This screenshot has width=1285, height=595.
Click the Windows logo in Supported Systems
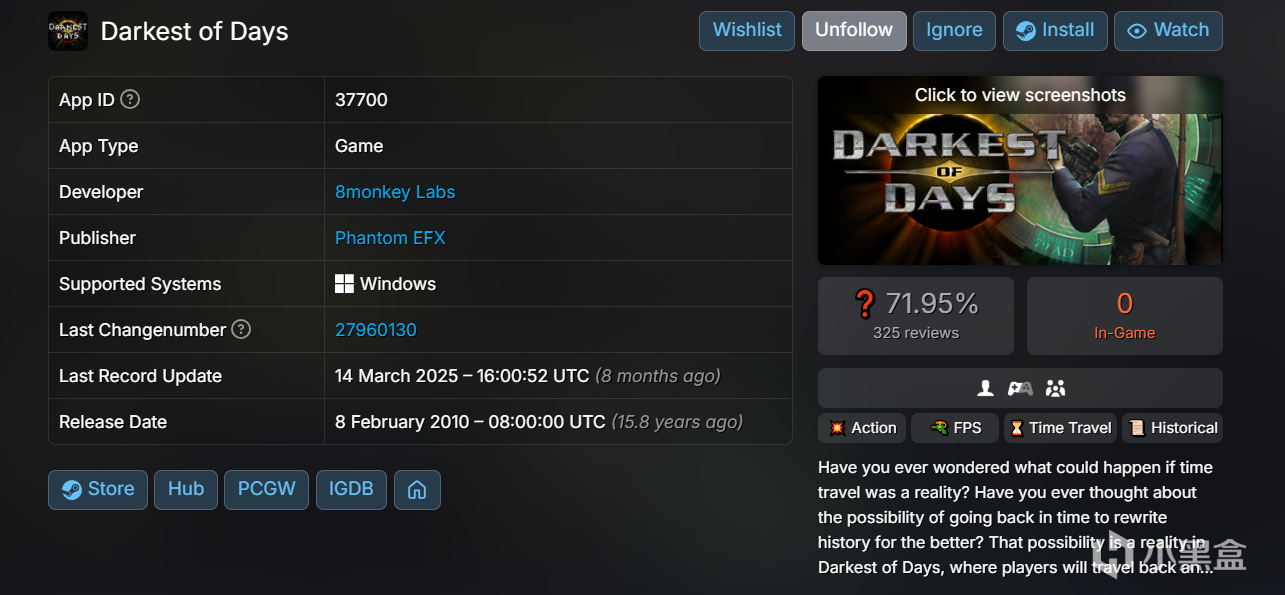click(344, 284)
